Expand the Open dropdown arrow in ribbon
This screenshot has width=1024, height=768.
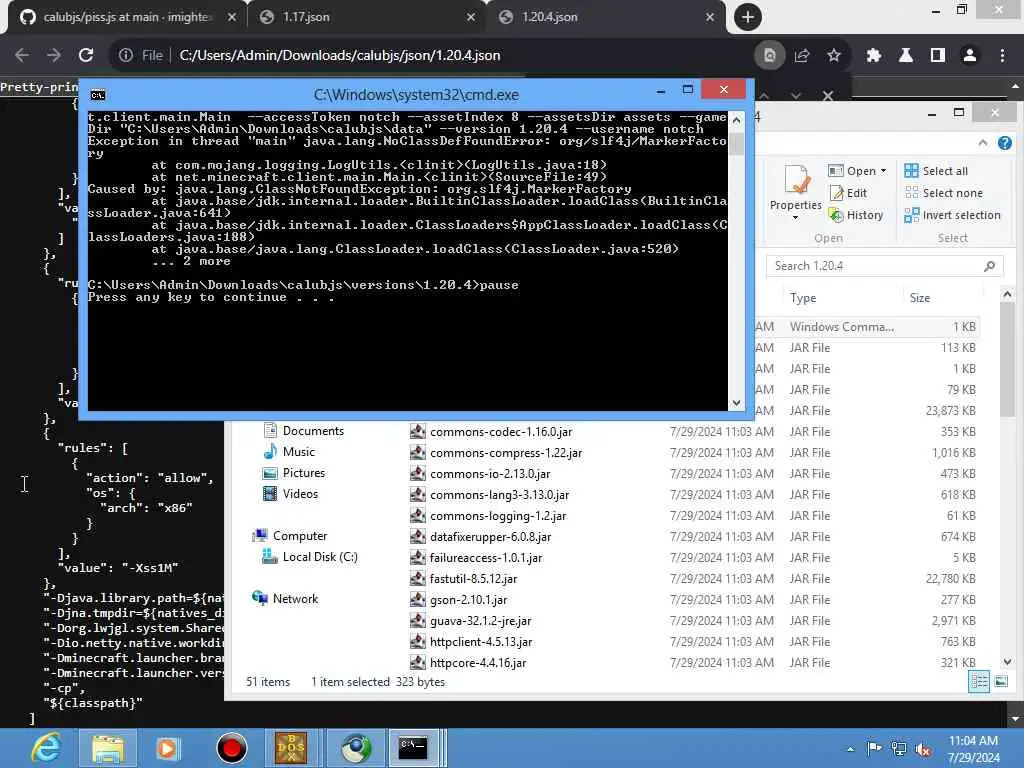point(884,171)
